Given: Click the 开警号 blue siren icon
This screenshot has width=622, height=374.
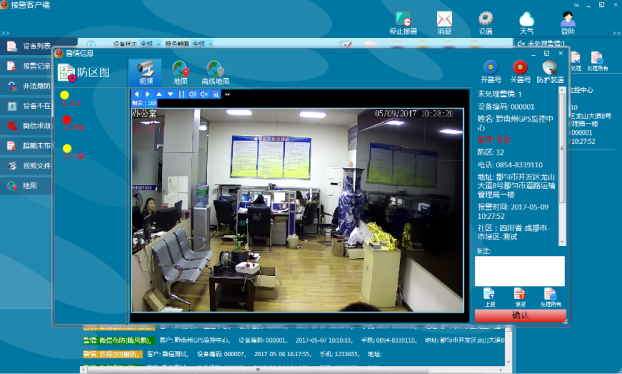Looking at the screenshot, I should click(x=491, y=67).
